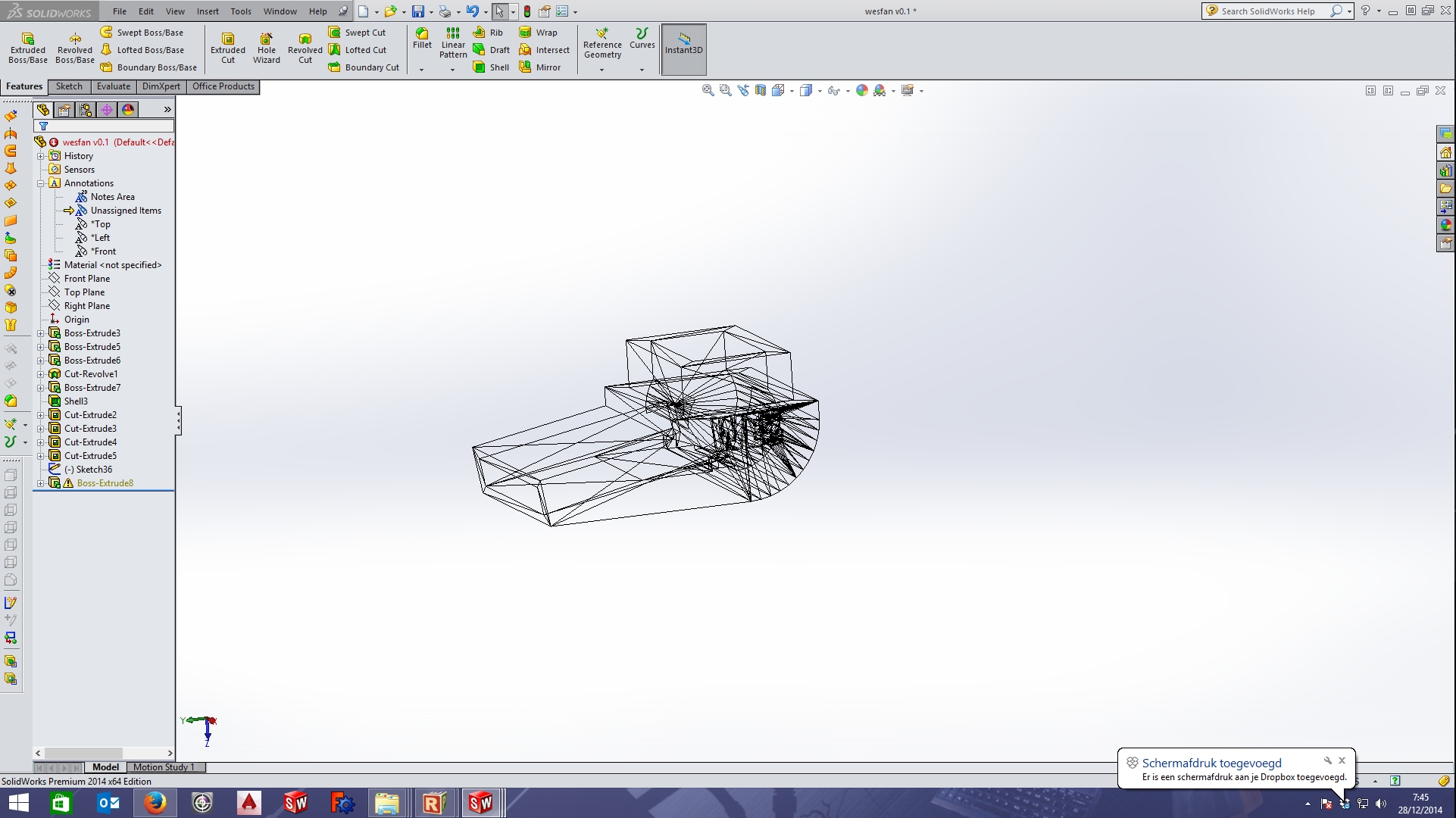The width and height of the screenshot is (1456, 818).
Task: Select the Sketch36 item
Action: coord(80,470)
